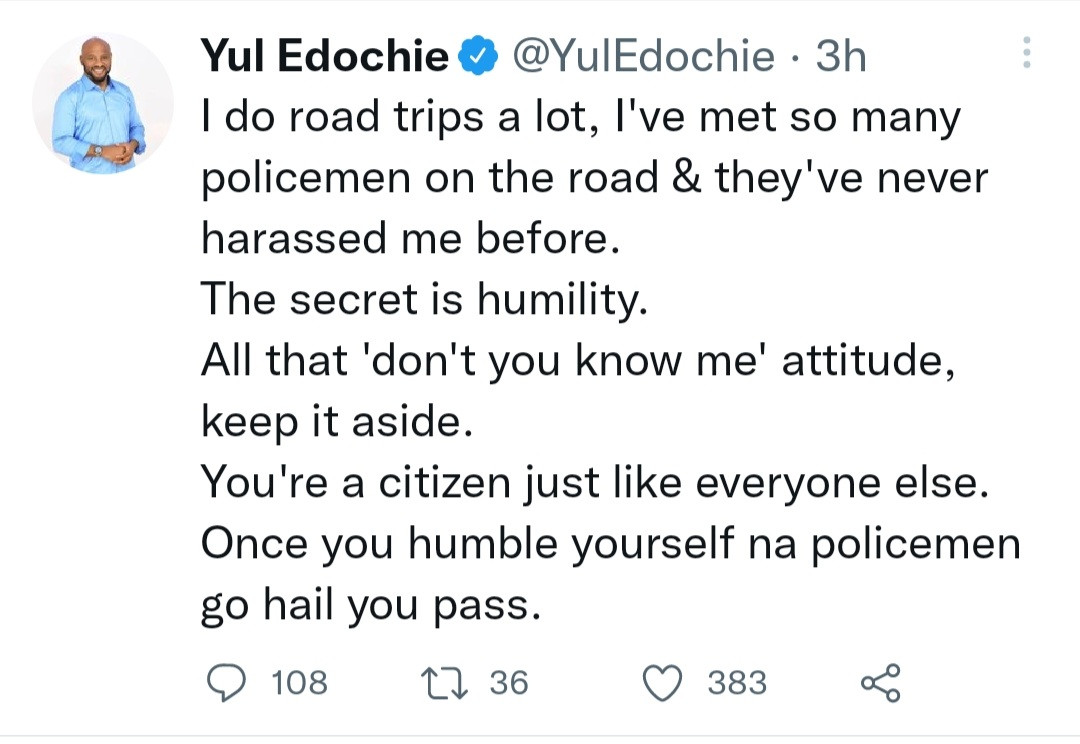
Task: Click the reply speech bubble icon
Action: pos(229,682)
